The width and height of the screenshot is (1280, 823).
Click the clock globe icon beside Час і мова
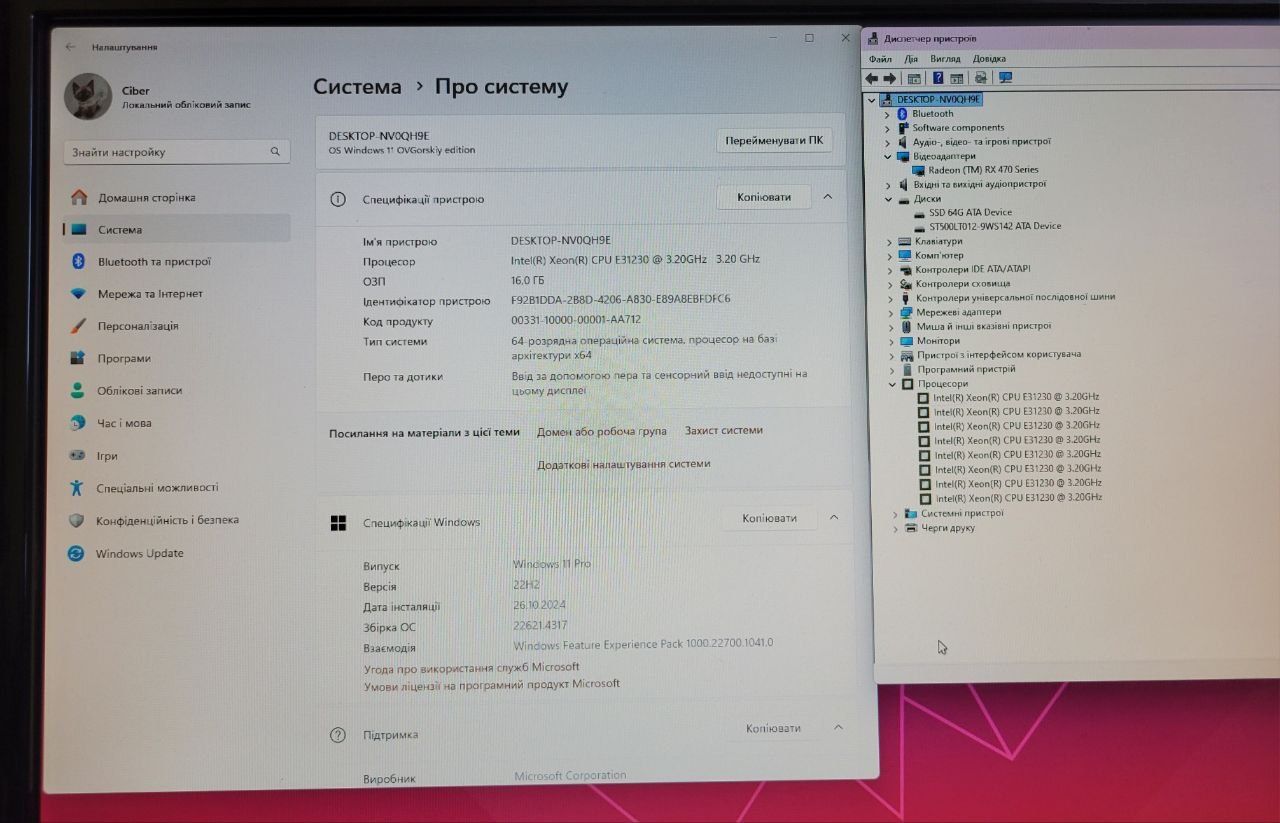(77, 423)
